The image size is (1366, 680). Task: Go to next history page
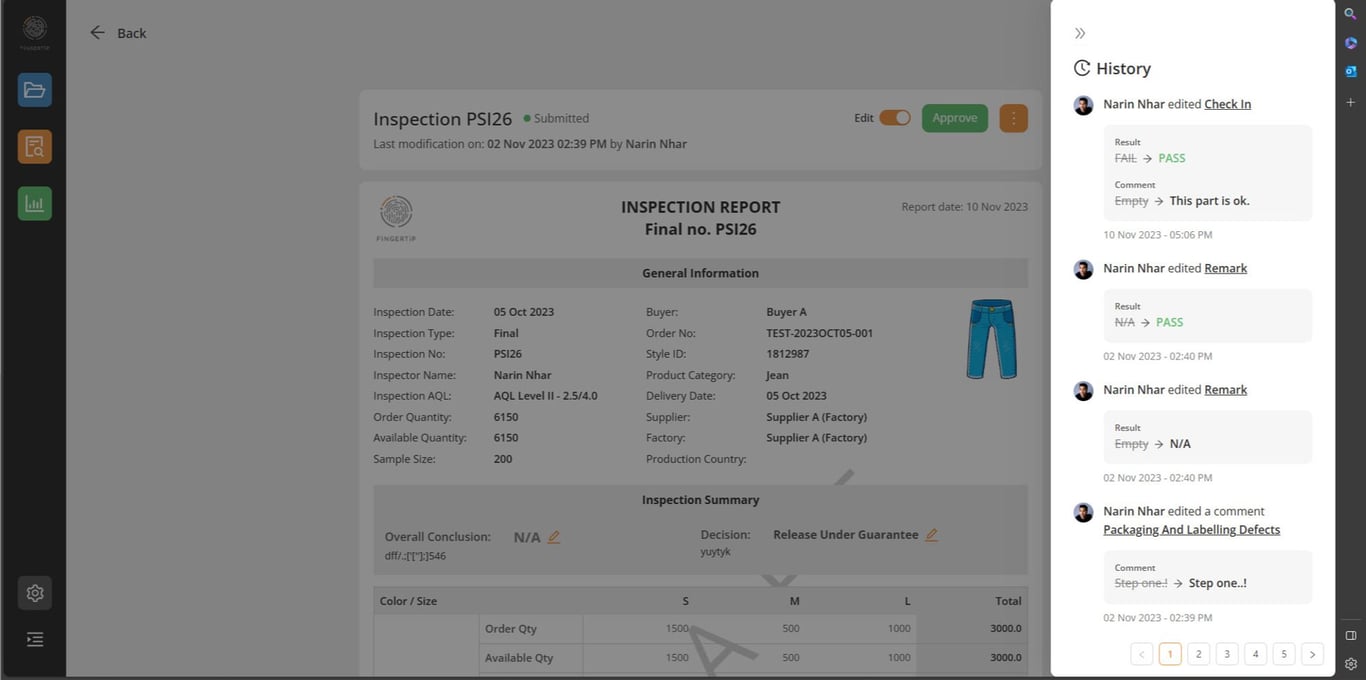coord(1313,654)
